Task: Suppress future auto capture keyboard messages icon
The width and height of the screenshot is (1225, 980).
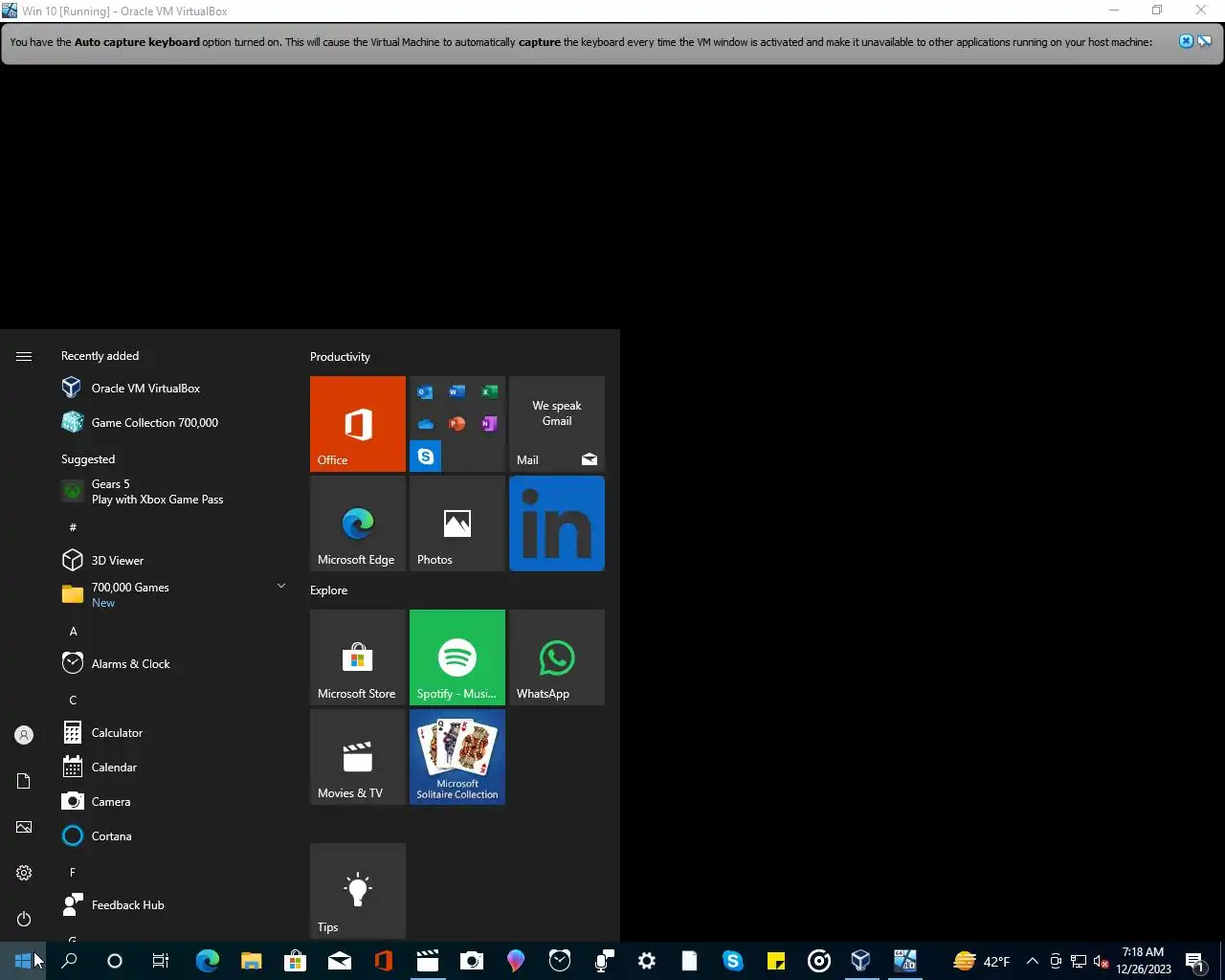Action: tap(1205, 41)
